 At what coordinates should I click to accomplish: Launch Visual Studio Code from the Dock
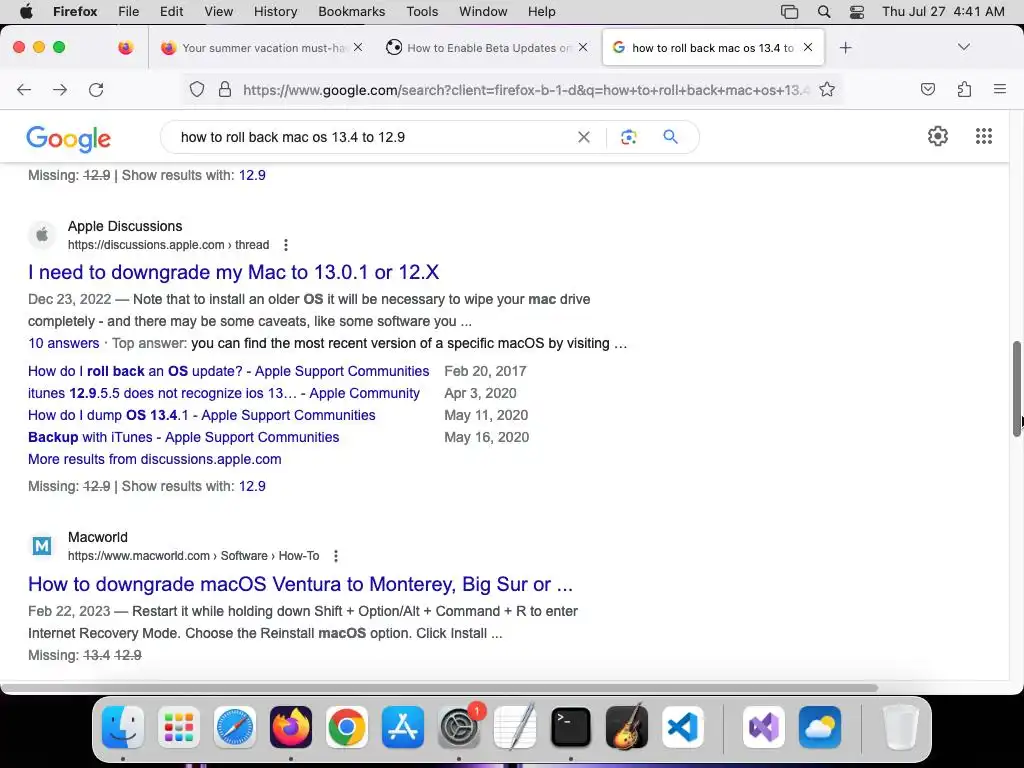[x=683, y=727]
